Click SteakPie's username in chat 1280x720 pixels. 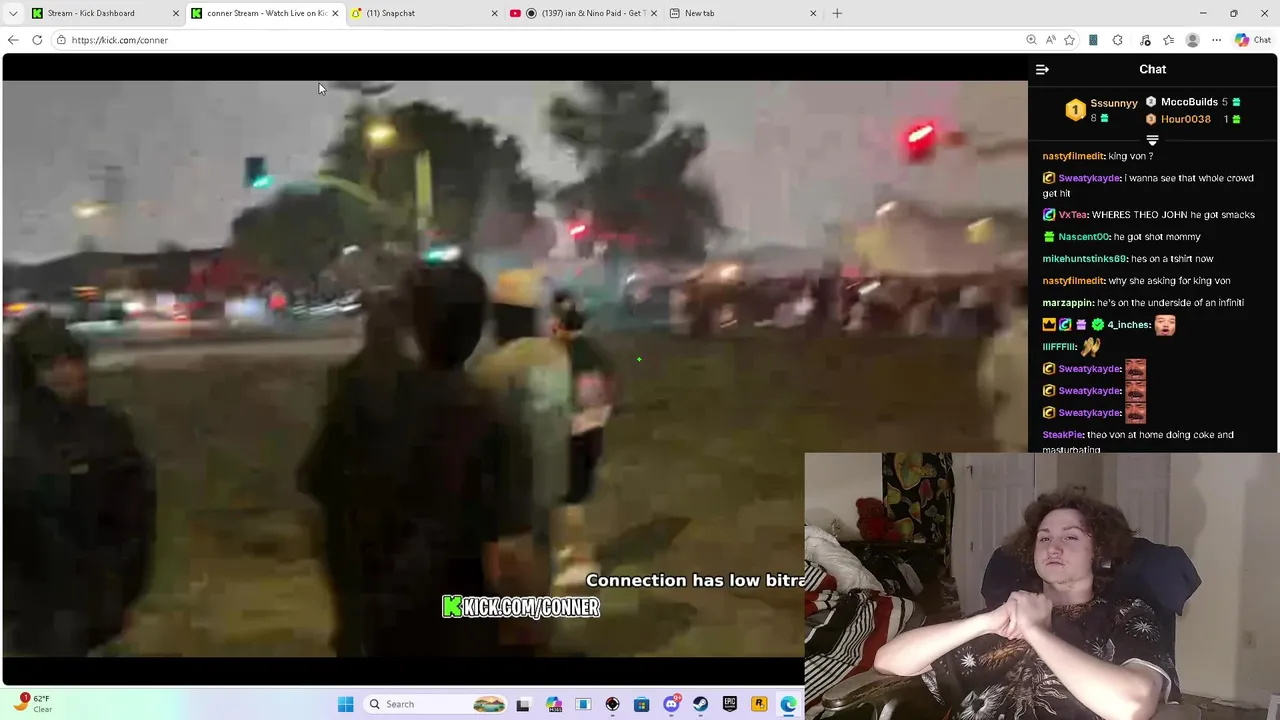pyautogui.click(x=1062, y=435)
